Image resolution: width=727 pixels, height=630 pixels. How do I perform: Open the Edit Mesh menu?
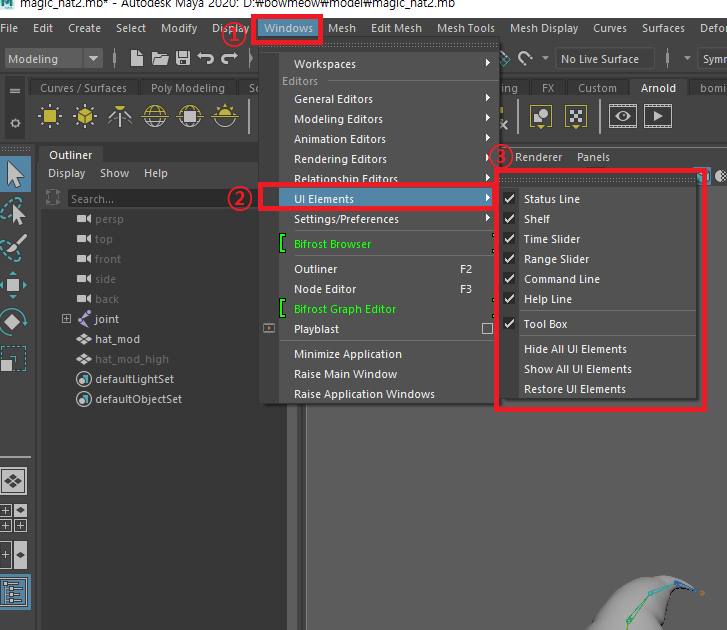pyautogui.click(x=396, y=28)
